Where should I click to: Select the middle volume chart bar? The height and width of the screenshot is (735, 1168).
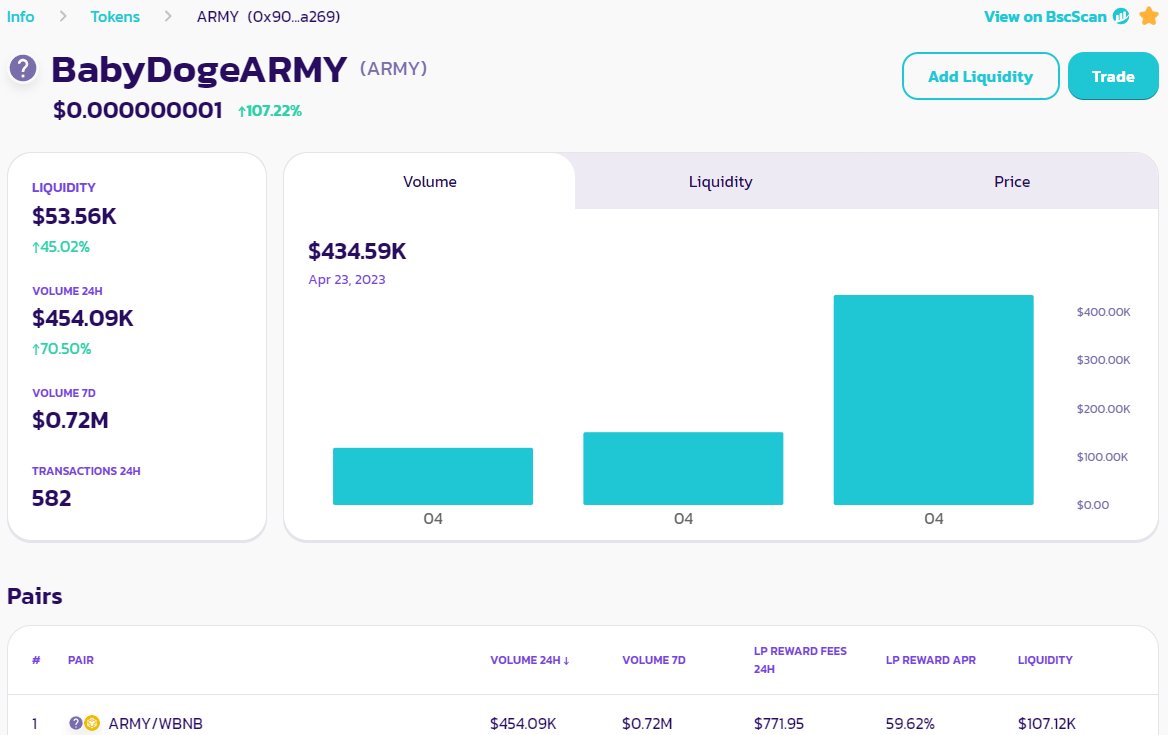click(x=683, y=468)
